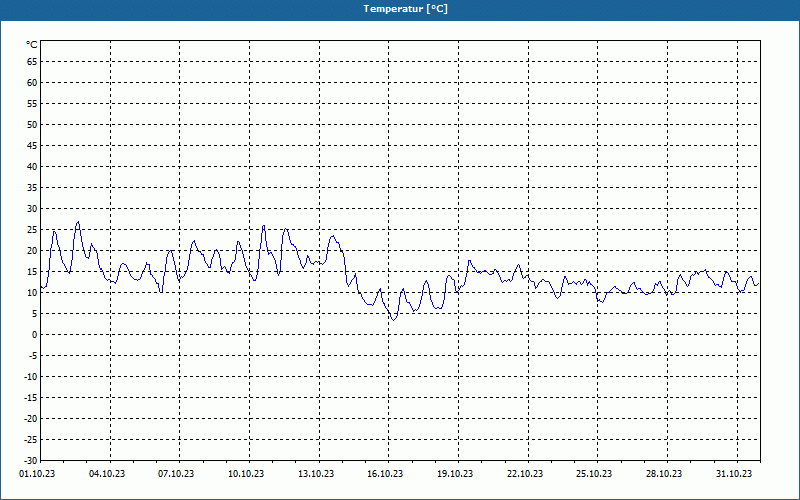Click the -15 y-axis label

pyautogui.click(x=31, y=397)
